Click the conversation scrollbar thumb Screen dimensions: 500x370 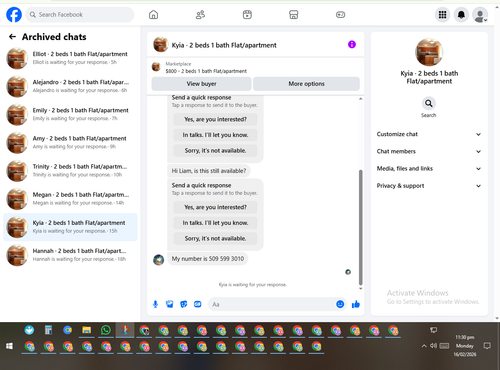(x=360, y=227)
